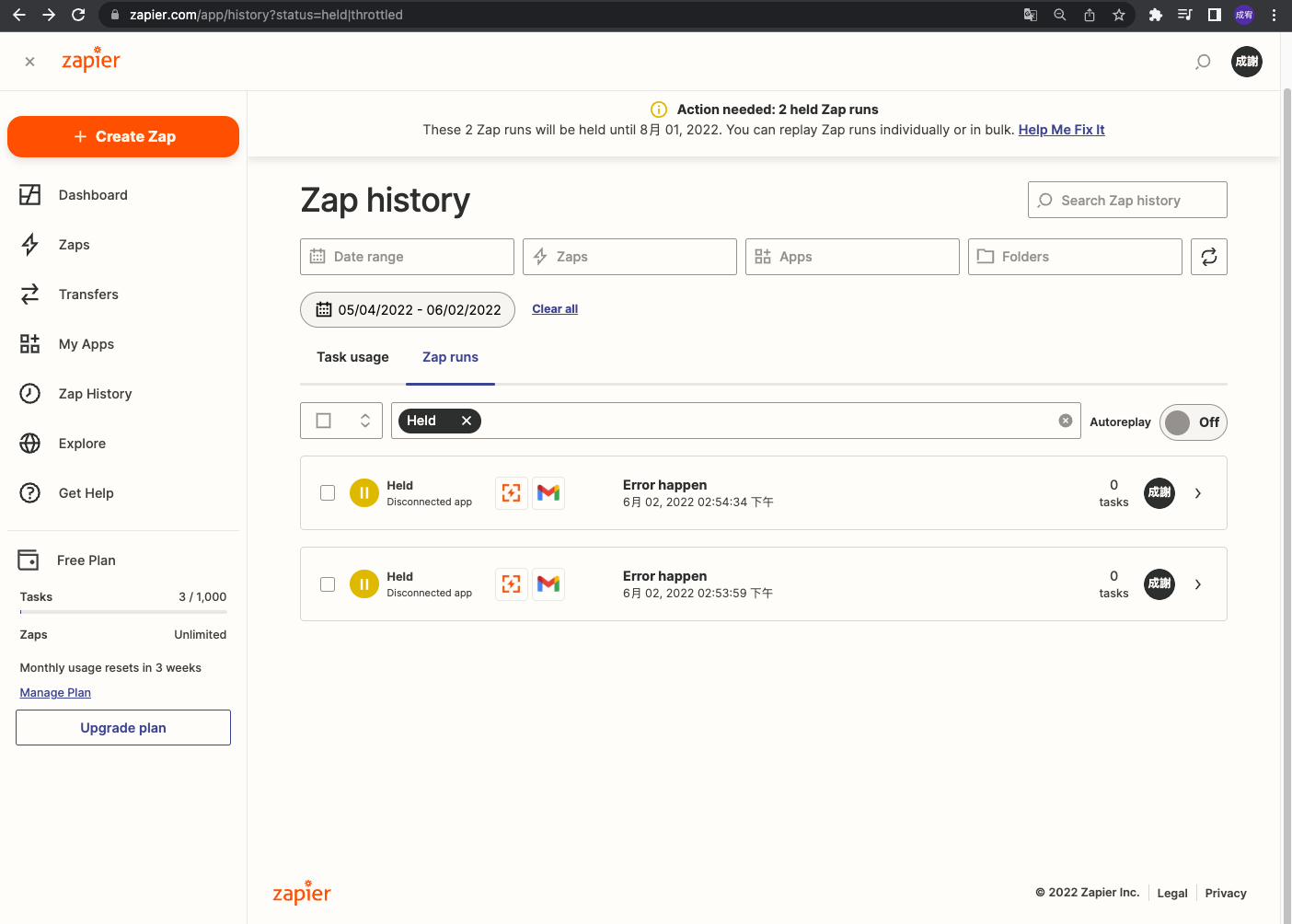Click the Zapier app icon in 02:53:59 run
Screen dimensions: 1292x924
[x=512, y=583]
